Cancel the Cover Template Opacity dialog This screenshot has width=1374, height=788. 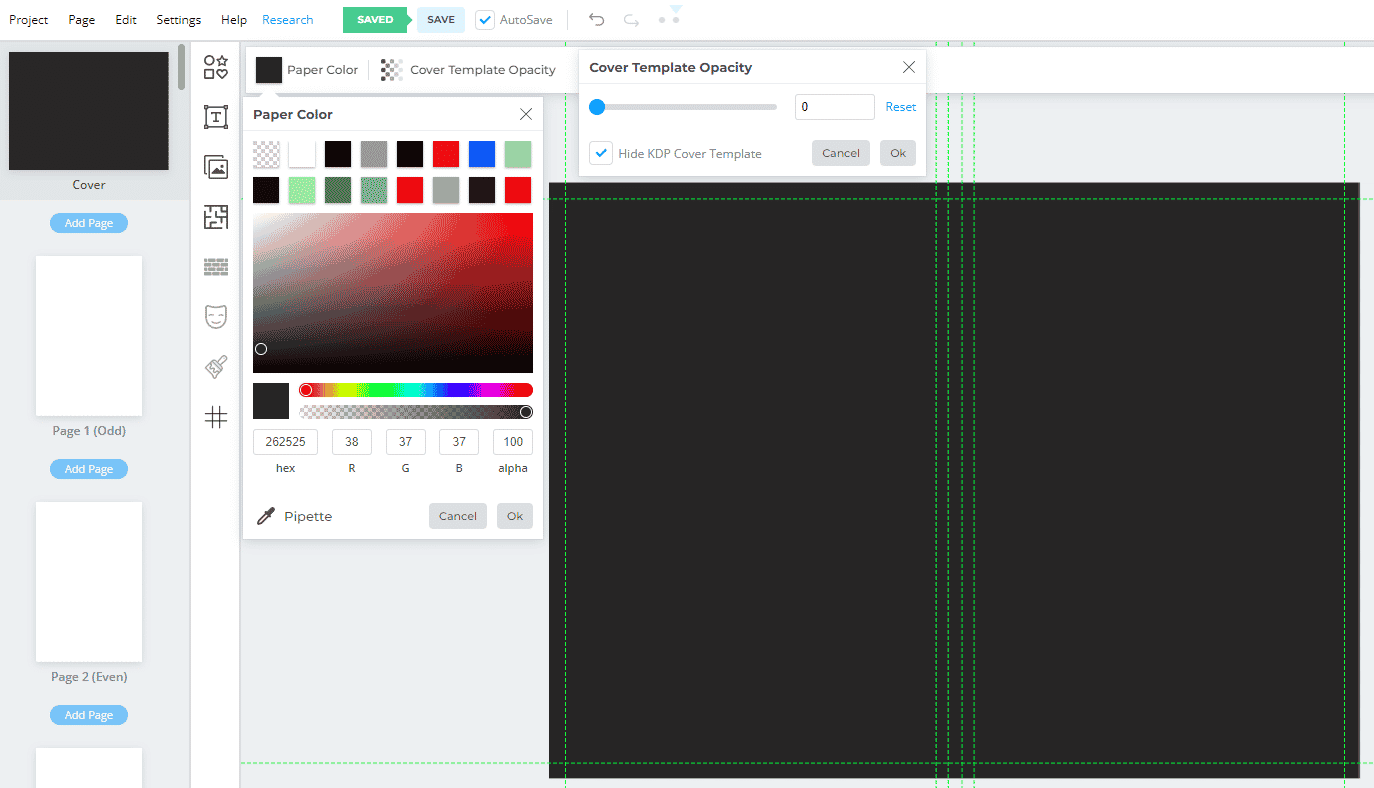841,153
